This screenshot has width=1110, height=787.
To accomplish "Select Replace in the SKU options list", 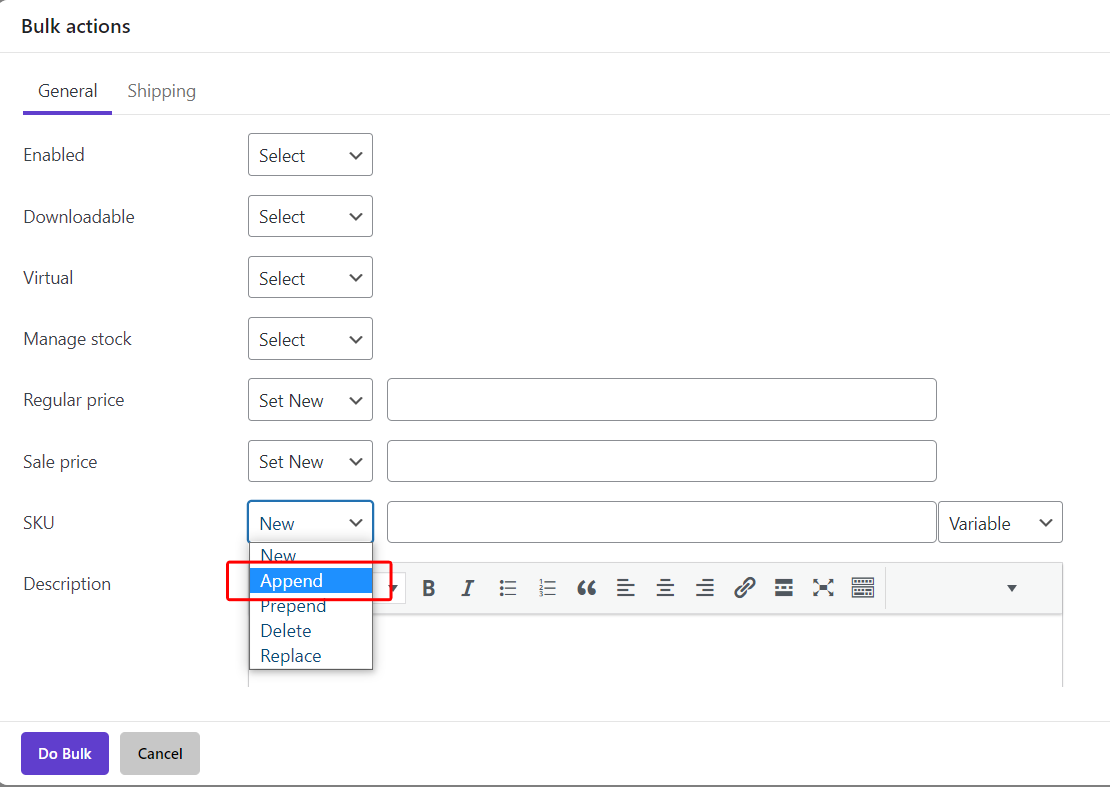I will click(291, 656).
